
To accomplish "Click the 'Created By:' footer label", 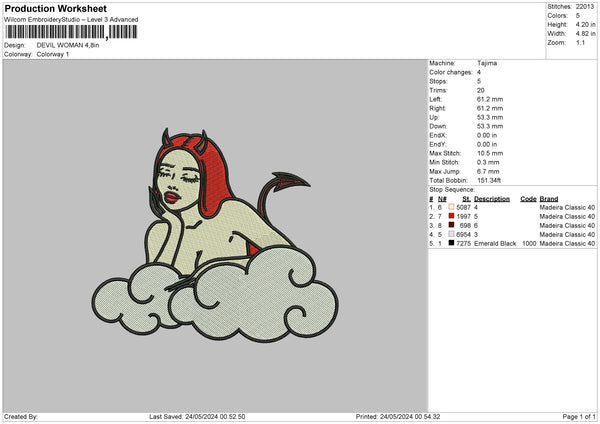I will [21, 417].
